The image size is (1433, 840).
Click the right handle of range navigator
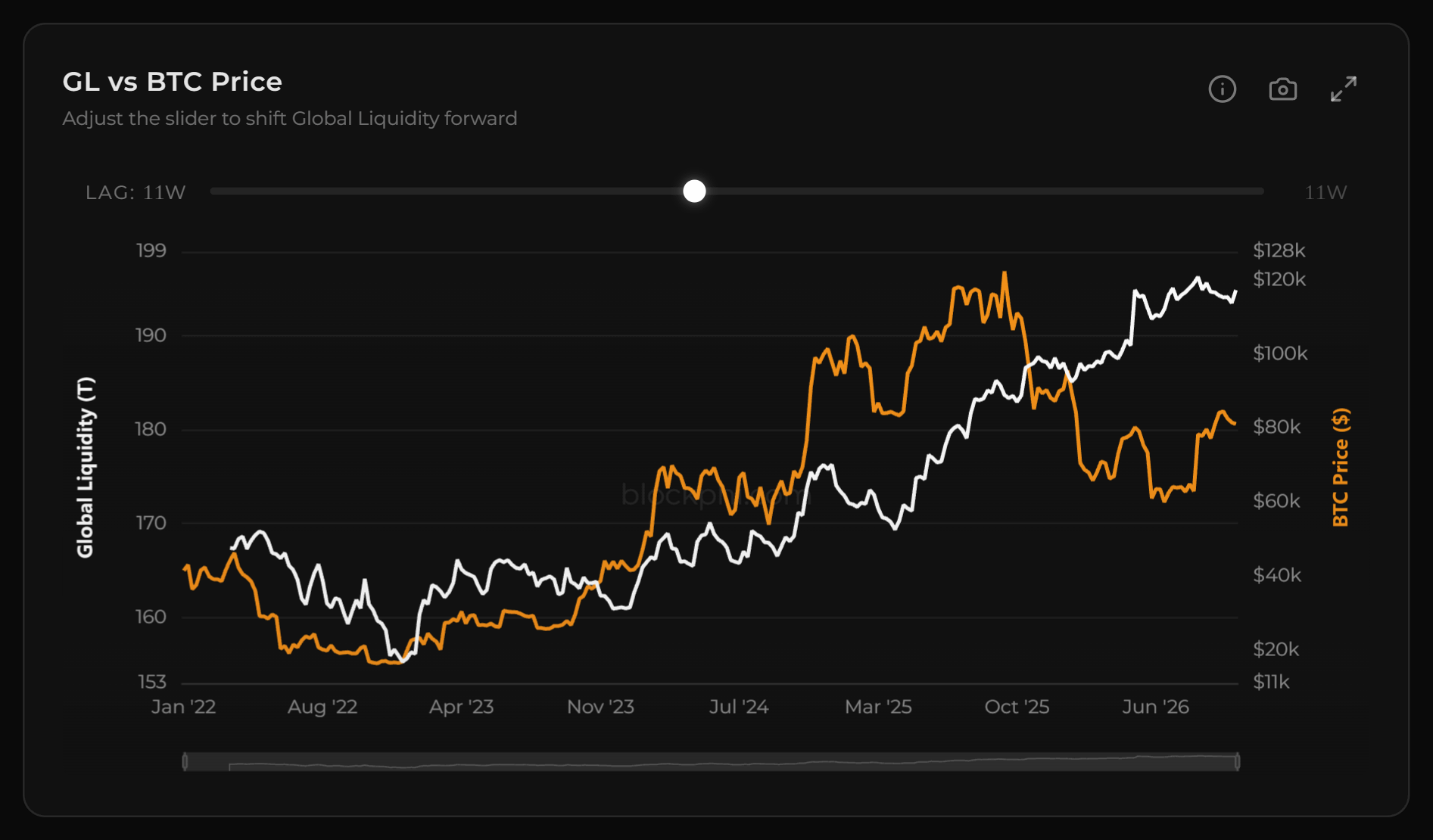1237,761
